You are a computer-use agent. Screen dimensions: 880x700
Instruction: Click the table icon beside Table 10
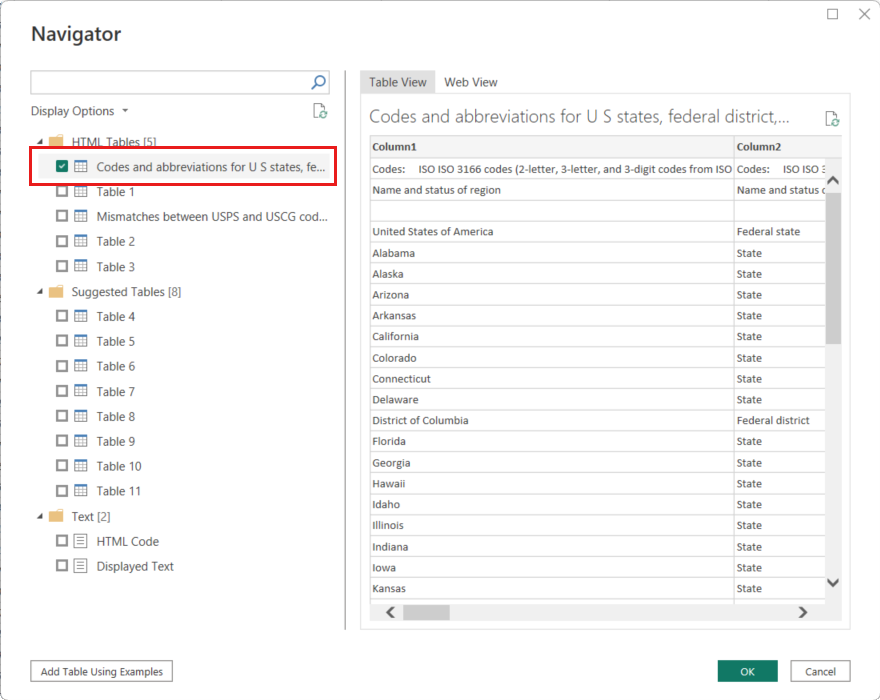click(x=81, y=465)
